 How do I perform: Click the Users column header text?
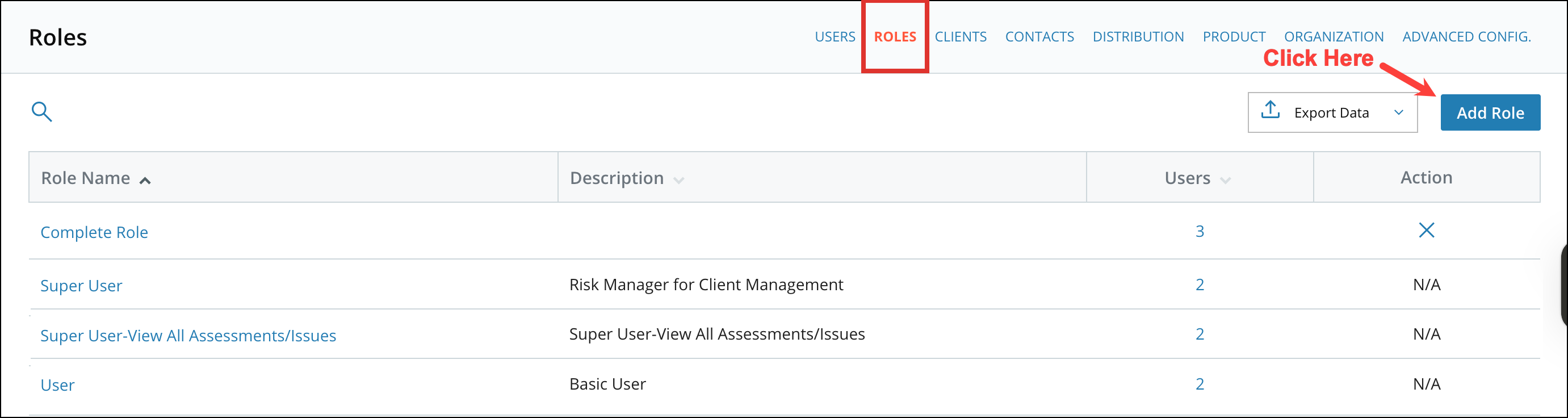click(1187, 178)
